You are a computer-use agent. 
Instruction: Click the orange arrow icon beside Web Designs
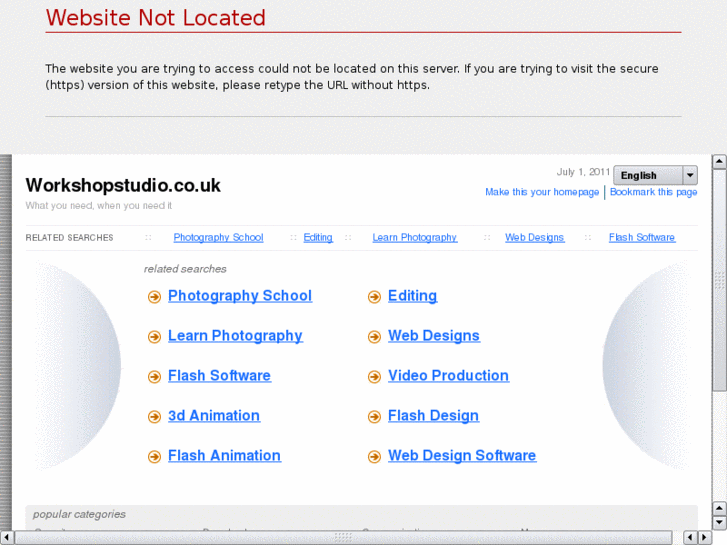374,337
